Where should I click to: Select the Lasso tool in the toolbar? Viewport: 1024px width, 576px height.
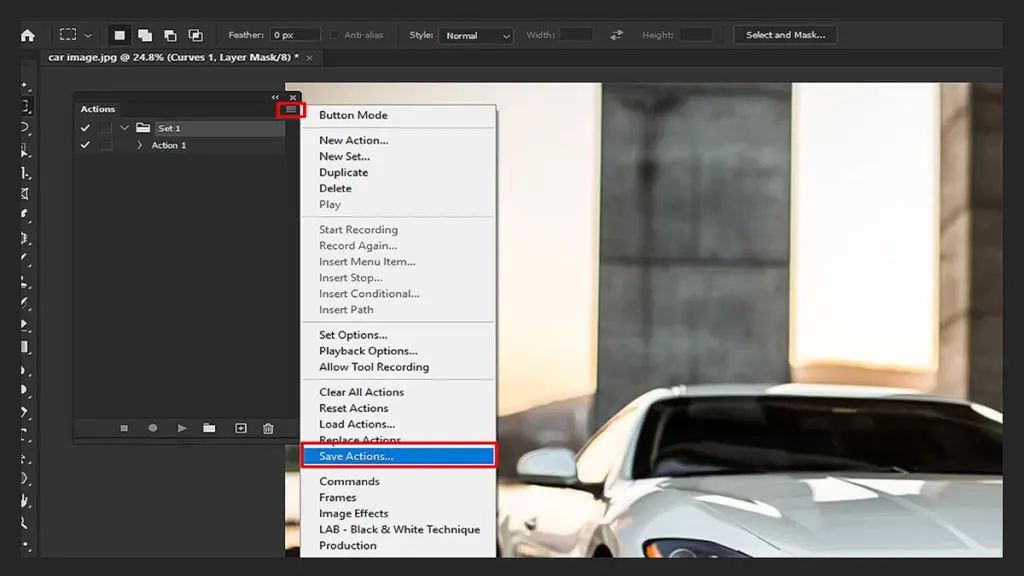[x=25, y=128]
